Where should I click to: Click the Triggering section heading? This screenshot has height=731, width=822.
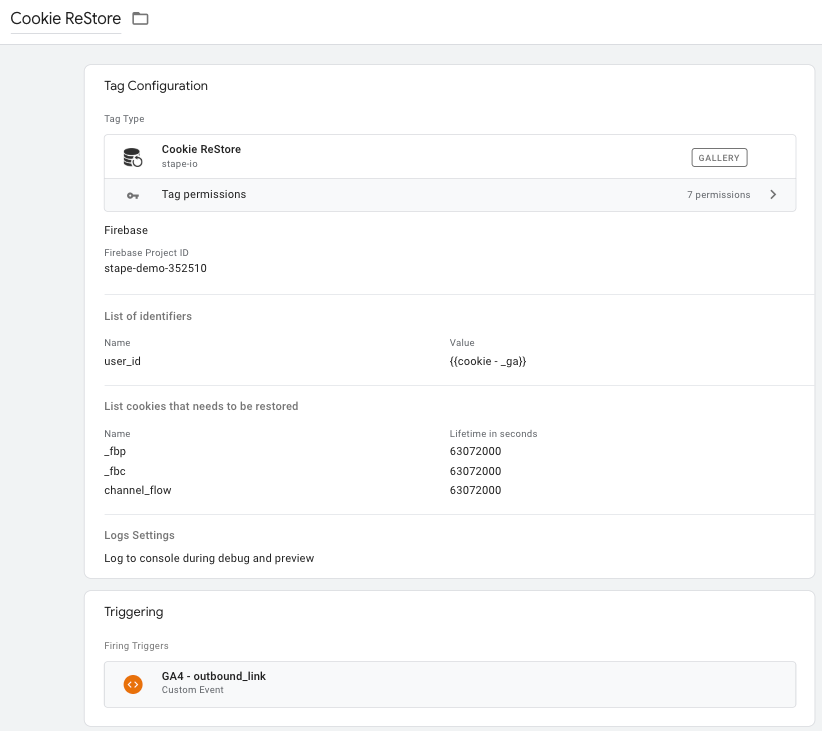134,612
